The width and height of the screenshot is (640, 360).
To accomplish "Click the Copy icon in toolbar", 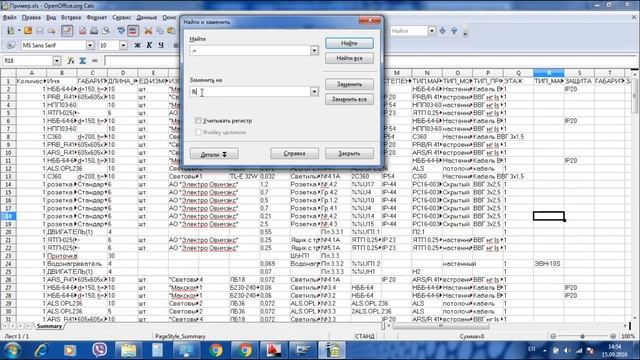I will (160, 31).
